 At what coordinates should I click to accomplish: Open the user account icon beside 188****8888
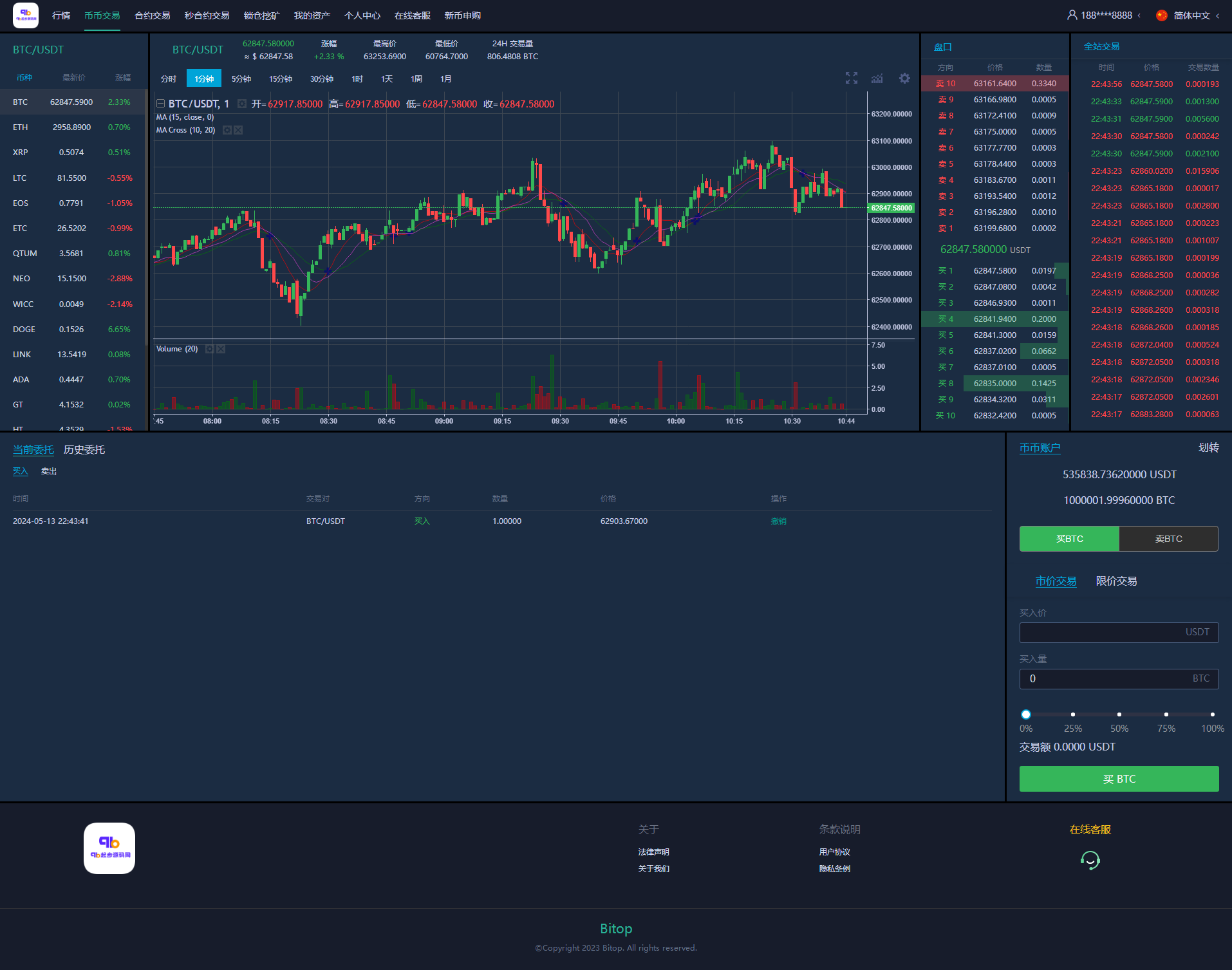1072,15
